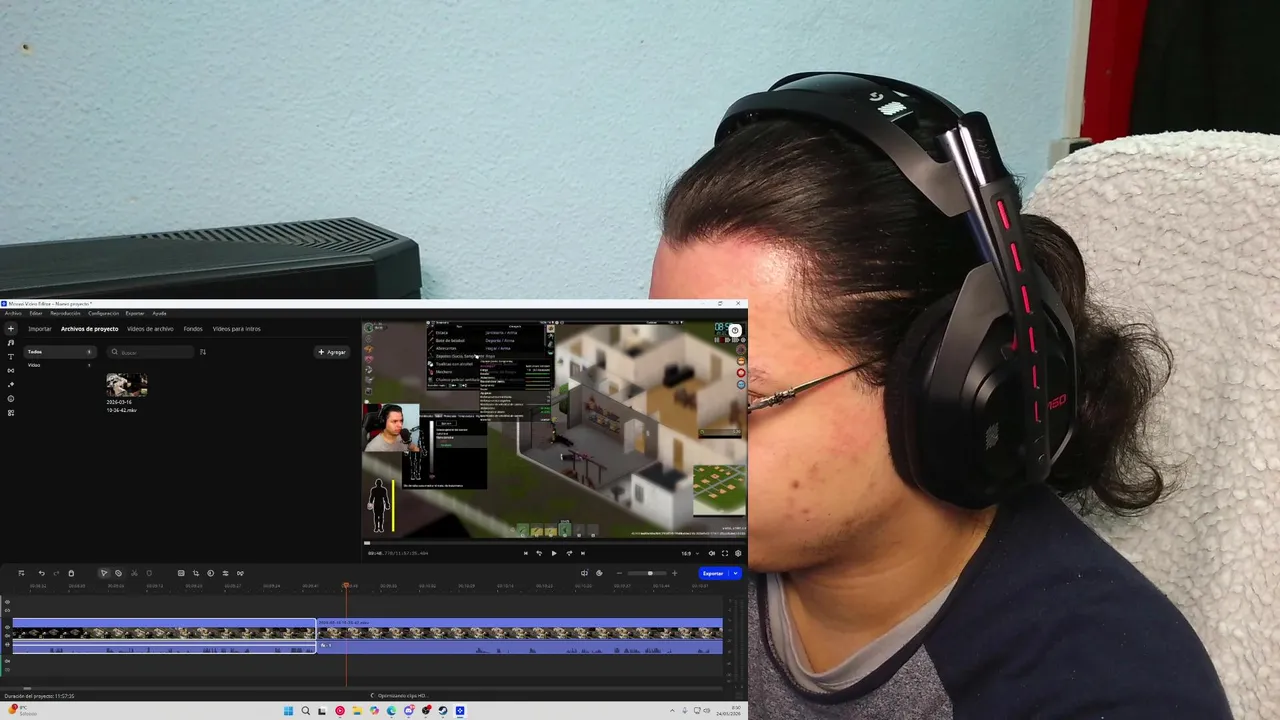Screen dimensions: 1280x720
Task: Open Windows Start button on taskbar
Action: [x=288, y=711]
